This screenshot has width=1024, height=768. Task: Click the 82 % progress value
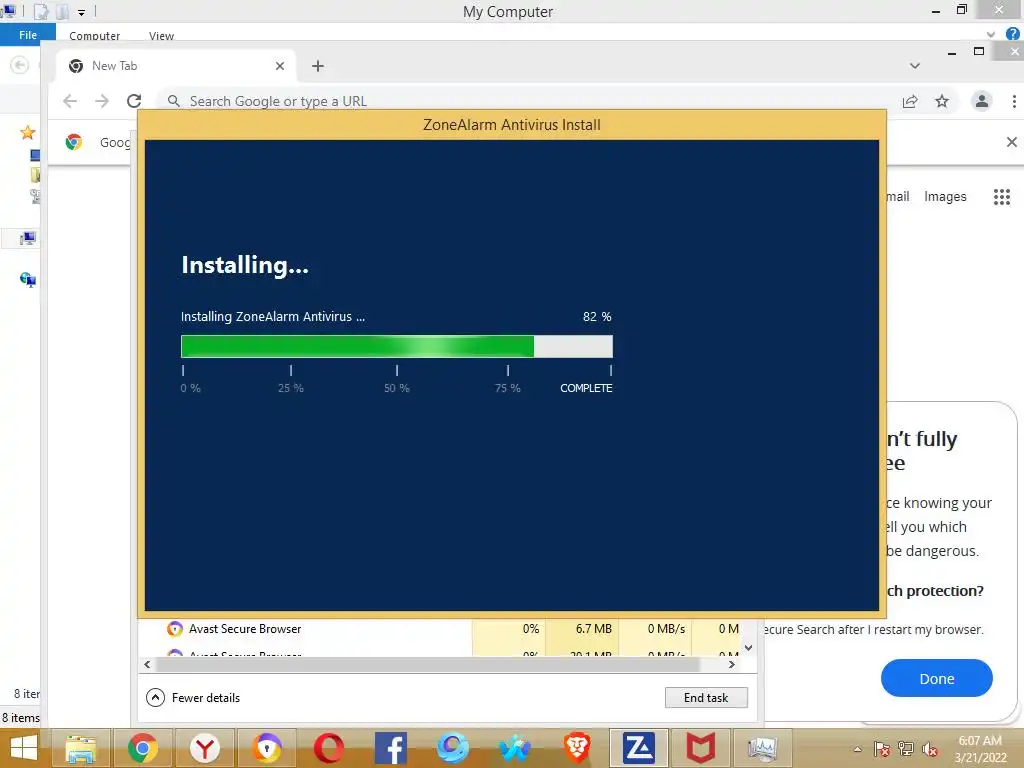[x=597, y=317]
